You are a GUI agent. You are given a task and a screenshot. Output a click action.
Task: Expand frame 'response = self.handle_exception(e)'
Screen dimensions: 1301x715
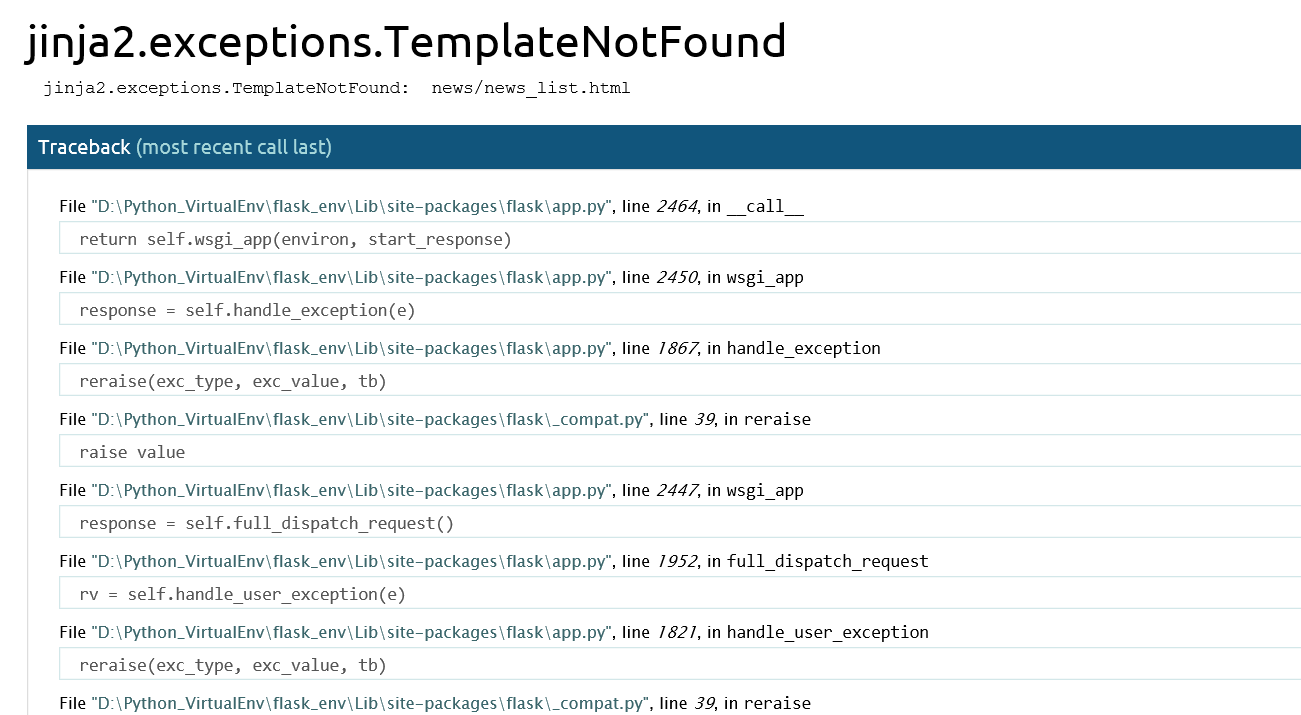coord(247,310)
